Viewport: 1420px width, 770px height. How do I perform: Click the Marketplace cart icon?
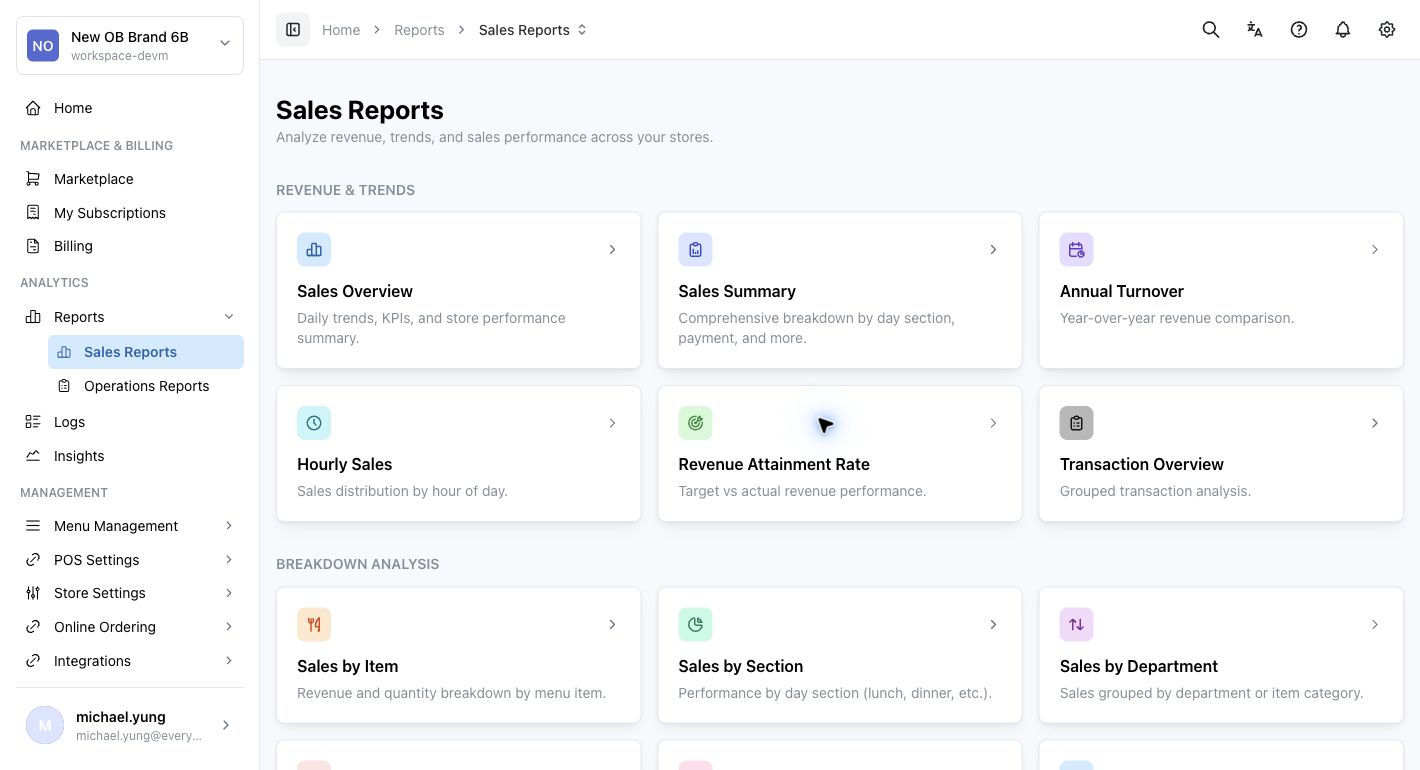coord(33,179)
